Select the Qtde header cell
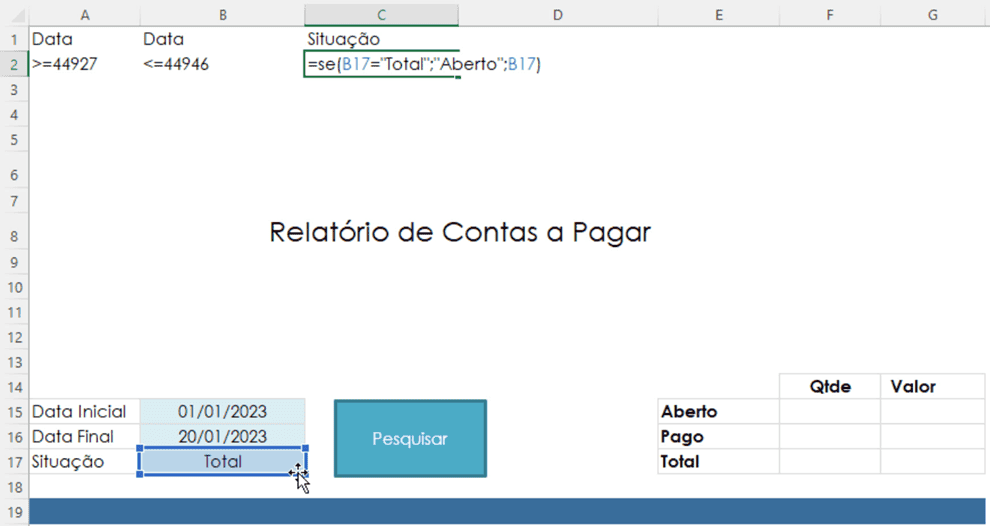 pyautogui.click(x=830, y=387)
